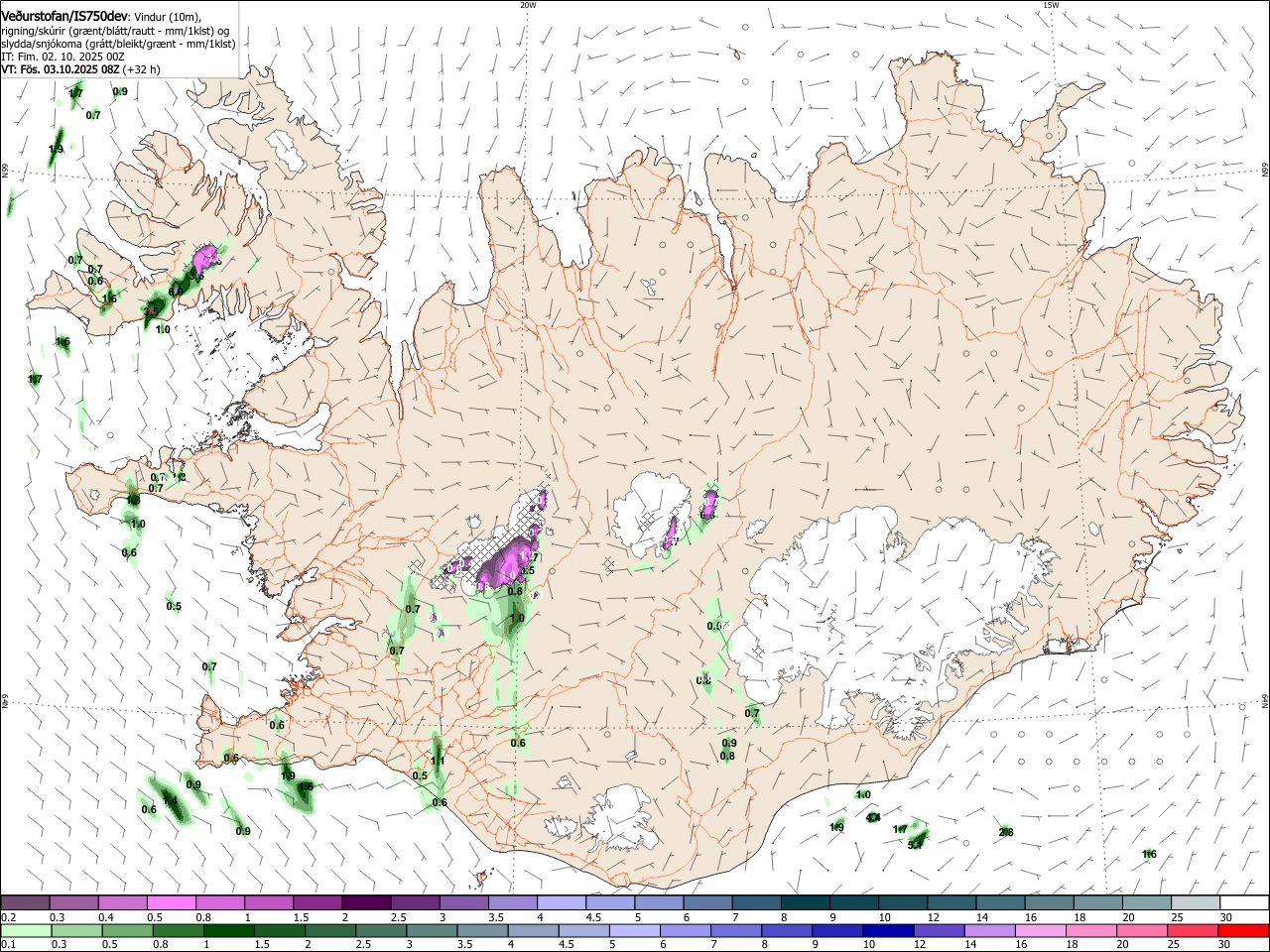This screenshot has height=952, width=1270.
Task: Pick the palest green 0.1 swatch in lower legend
Action: coord(26,931)
